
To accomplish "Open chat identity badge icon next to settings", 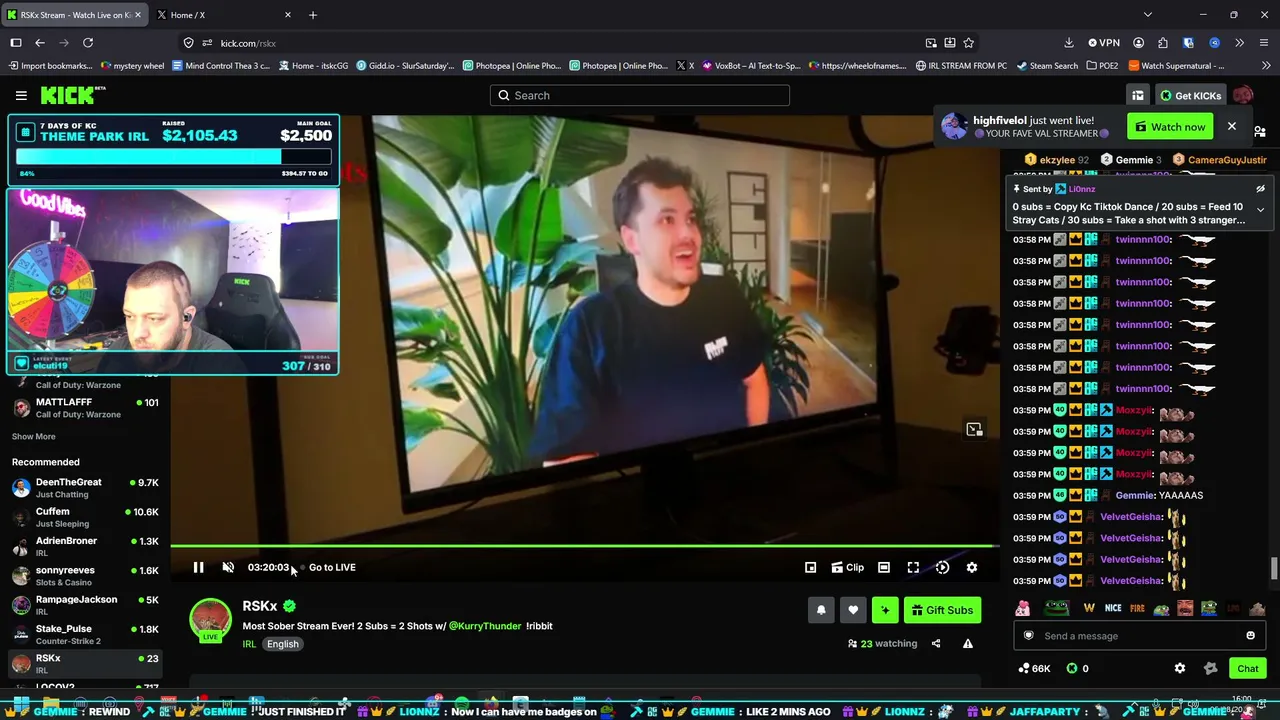I will (x=1211, y=668).
